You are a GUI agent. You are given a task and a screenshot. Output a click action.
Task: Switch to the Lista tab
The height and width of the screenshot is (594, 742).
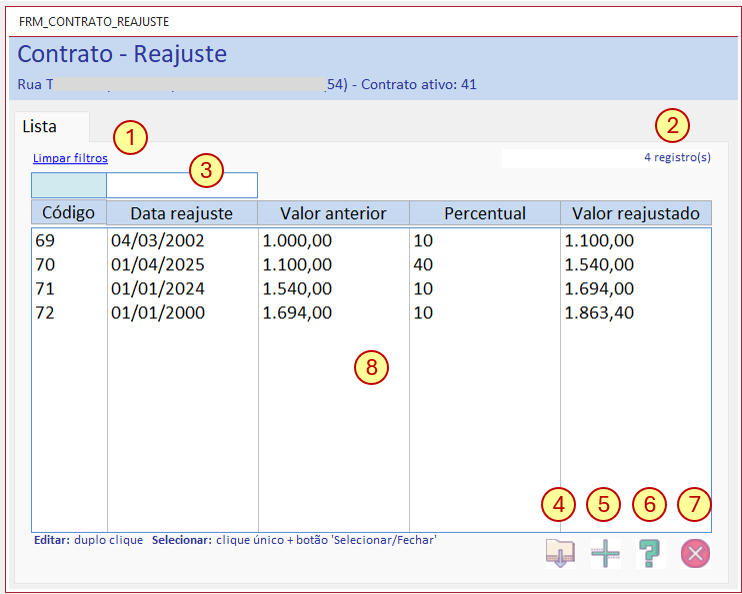pyautogui.click(x=51, y=126)
